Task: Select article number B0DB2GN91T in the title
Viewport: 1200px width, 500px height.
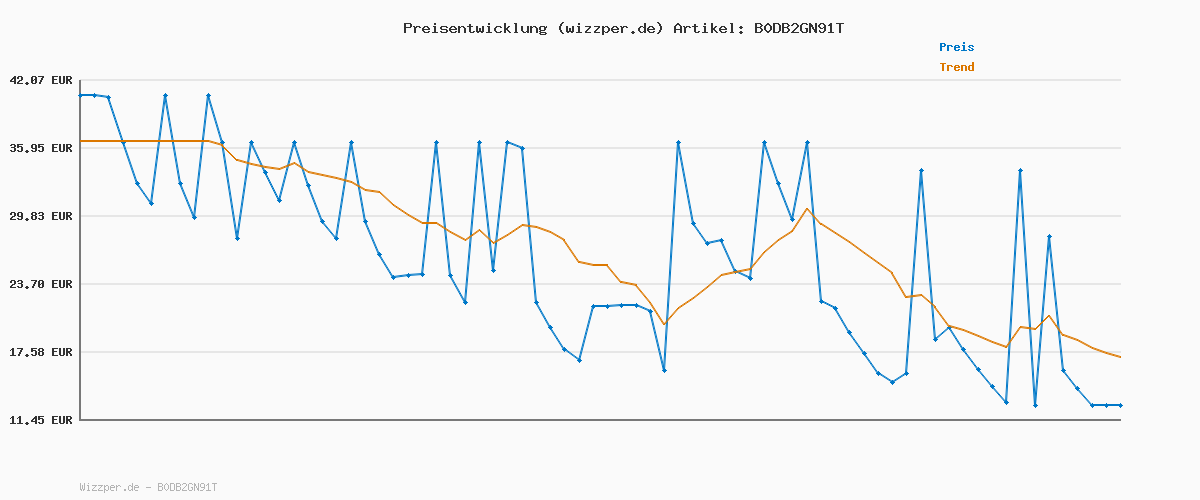Action: coord(798,28)
